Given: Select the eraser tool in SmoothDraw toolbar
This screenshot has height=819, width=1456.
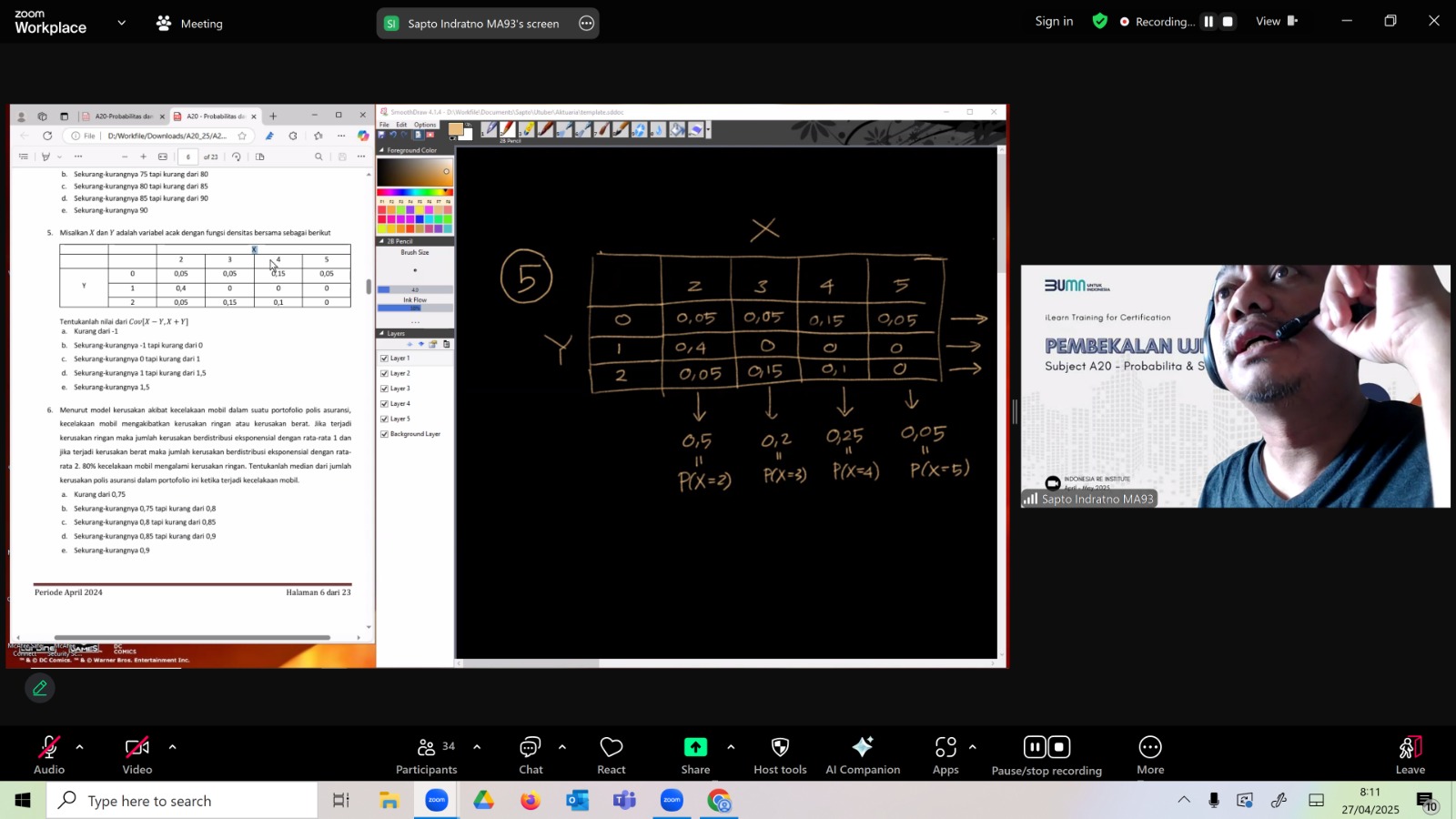Looking at the screenshot, I should point(696,130).
